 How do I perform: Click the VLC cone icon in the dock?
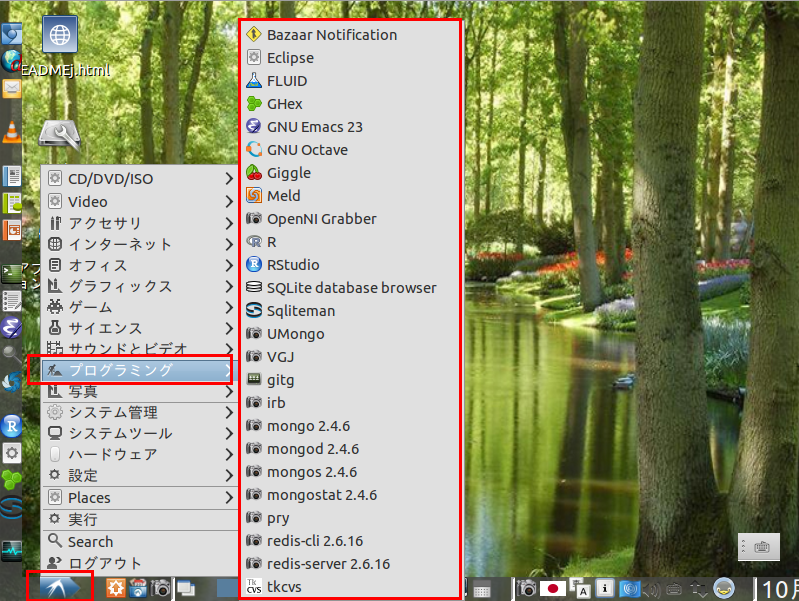coord(11,132)
